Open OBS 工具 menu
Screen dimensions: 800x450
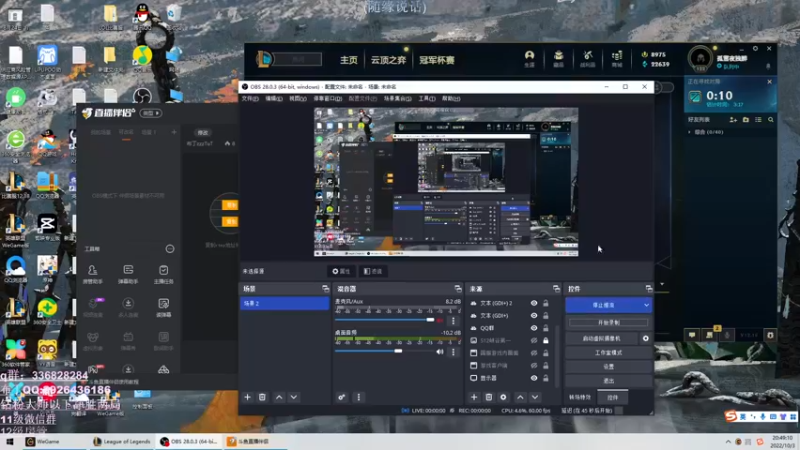tap(427, 98)
